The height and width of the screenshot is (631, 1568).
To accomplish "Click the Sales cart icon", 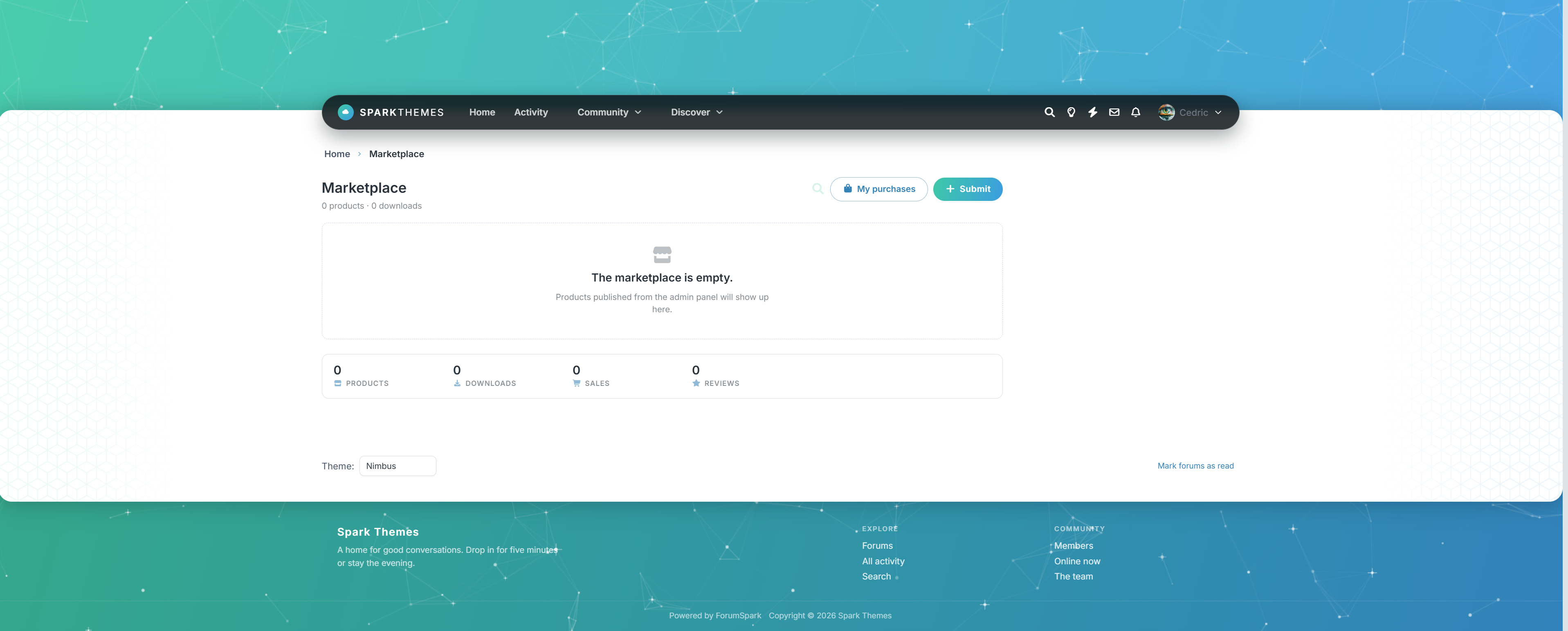I will point(576,383).
